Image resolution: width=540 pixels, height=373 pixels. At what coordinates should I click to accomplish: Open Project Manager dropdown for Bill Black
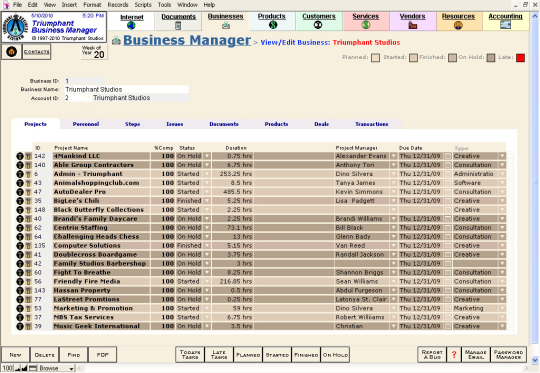(x=393, y=228)
